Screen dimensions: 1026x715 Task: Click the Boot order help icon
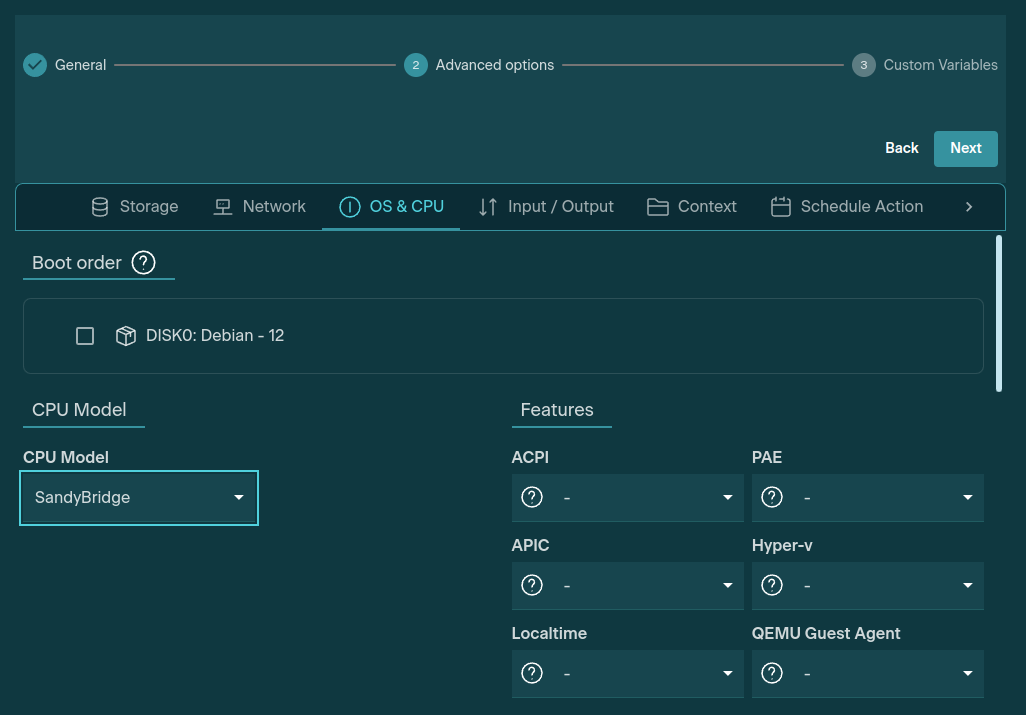(144, 263)
